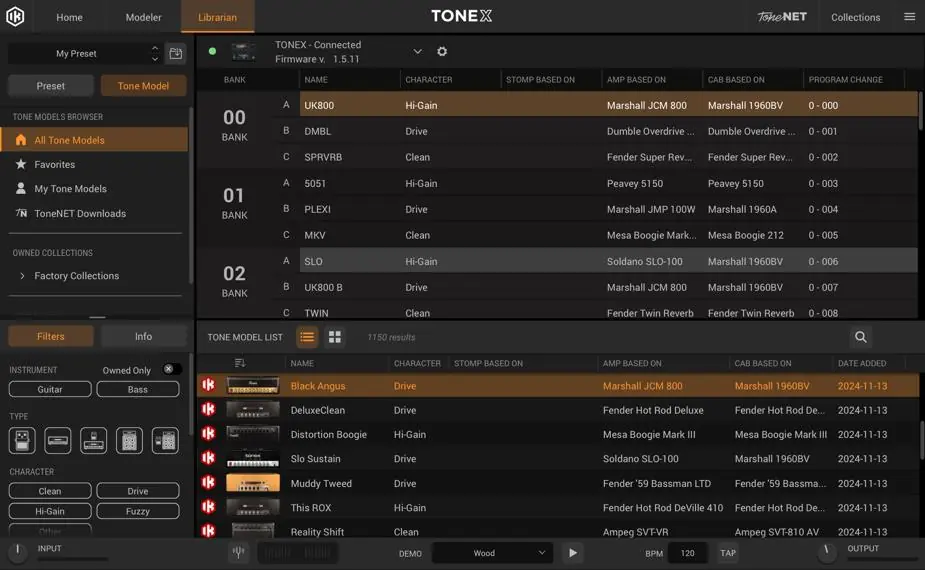Expand the Factory Collections tree
The height and width of the screenshot is (570, 925).
22,276
